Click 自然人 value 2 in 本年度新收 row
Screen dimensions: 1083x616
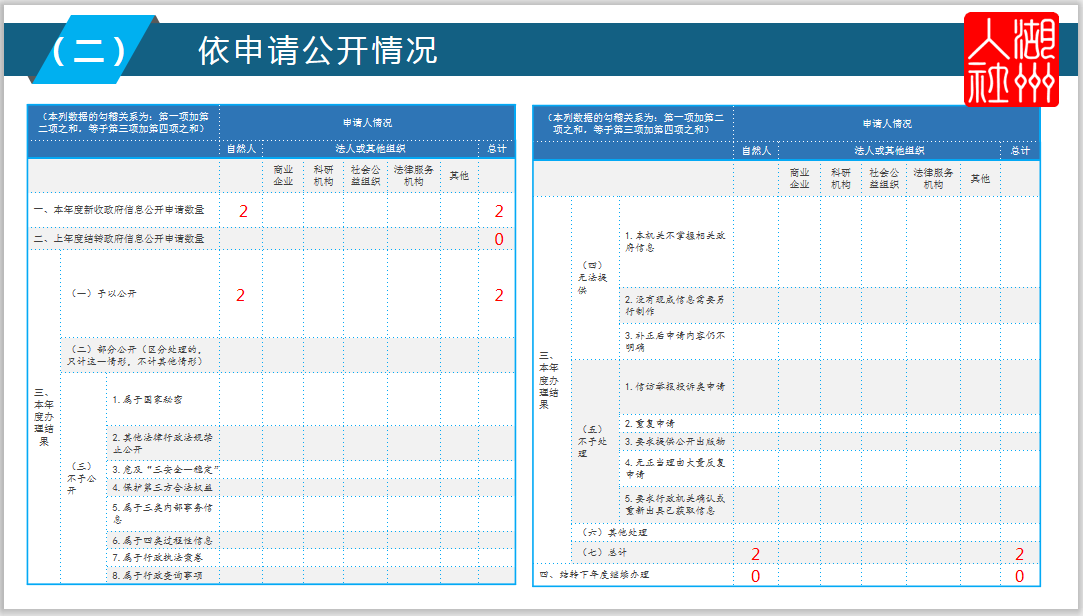243,211
